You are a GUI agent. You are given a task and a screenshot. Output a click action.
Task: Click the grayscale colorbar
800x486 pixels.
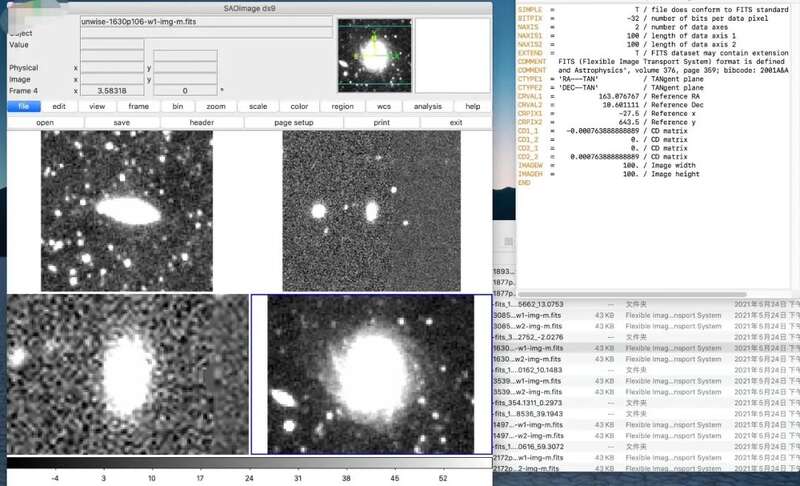(x=246, y=463)
